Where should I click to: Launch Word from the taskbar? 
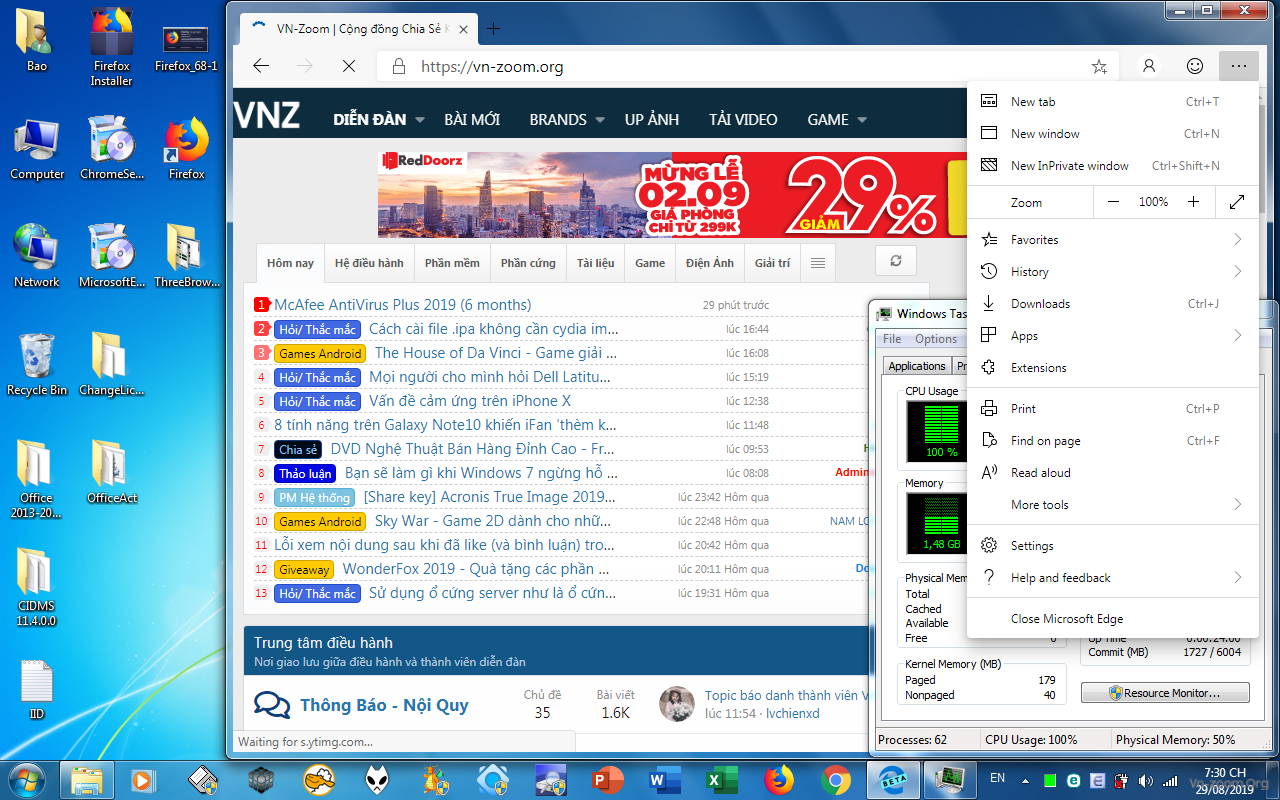click(x=663, y=779)
